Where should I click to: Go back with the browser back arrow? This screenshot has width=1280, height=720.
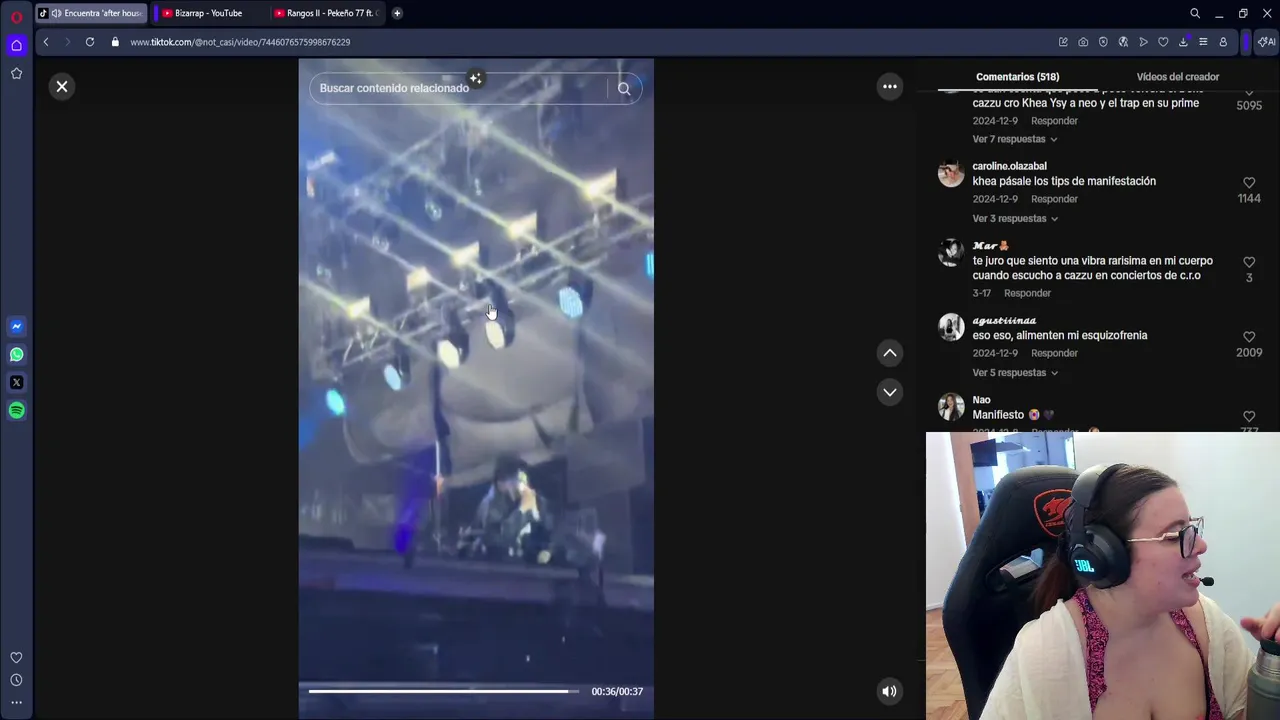click(x=46, y=42)
